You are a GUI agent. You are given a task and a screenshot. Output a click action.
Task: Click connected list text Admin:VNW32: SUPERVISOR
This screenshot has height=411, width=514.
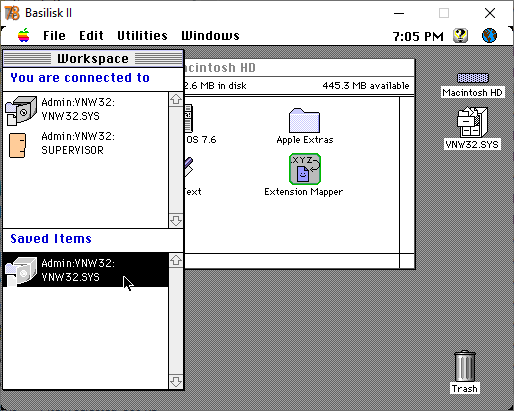(x=78, y=143)
